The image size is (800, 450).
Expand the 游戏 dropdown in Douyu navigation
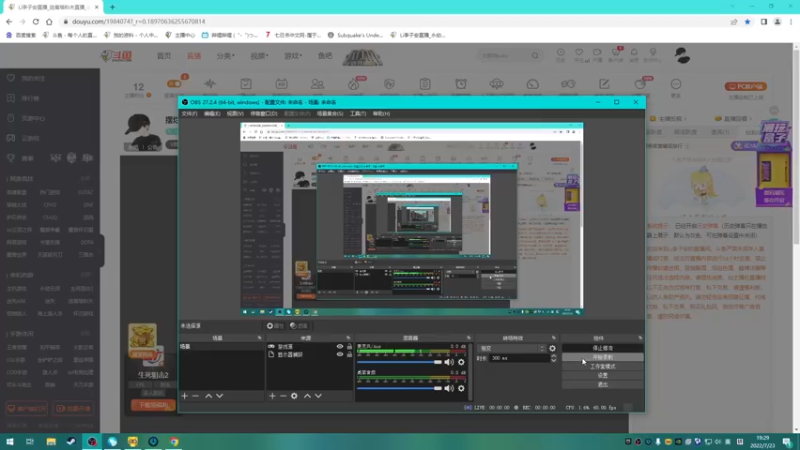click(293, 56)
